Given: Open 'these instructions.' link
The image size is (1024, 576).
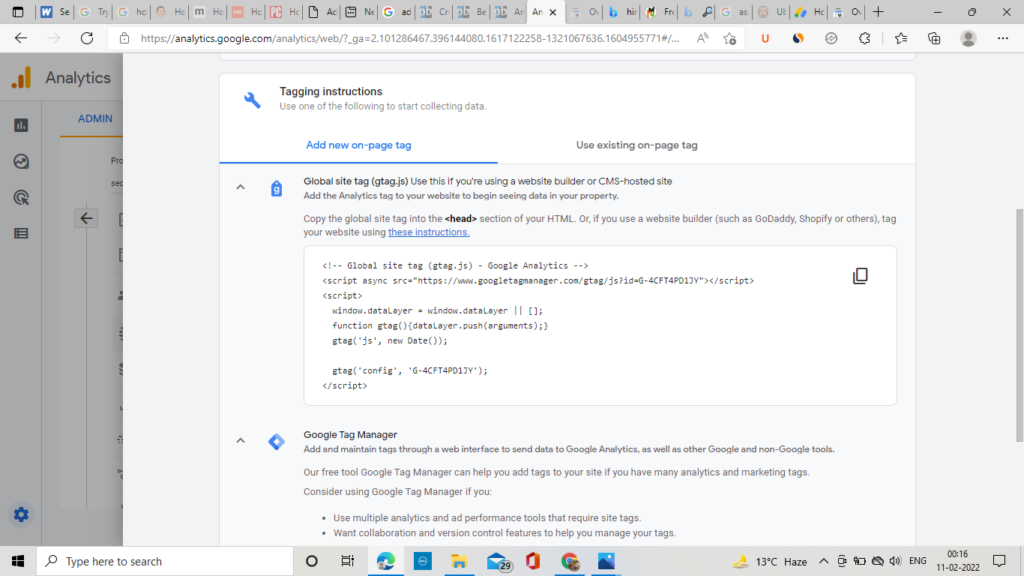Looking at the screenshot, I should pos(428,232).
